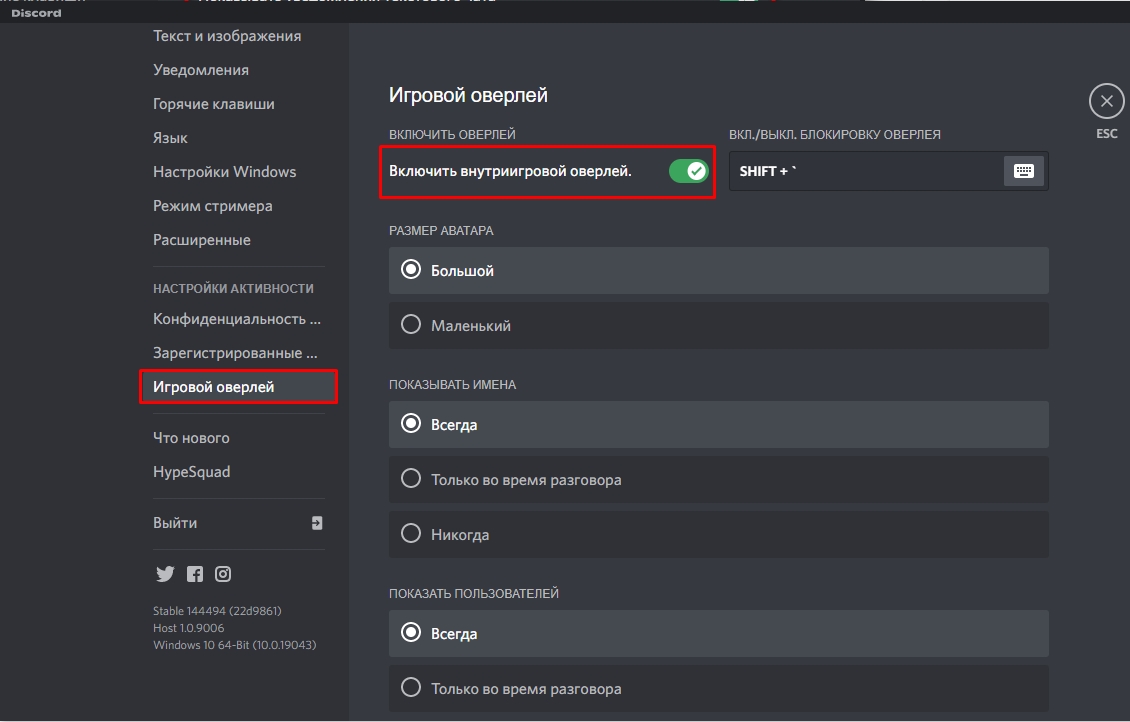The height and width of the screenshot is (722, 1130).
Task: Open Уведомления settings section
Action: [x=201, y=70]
